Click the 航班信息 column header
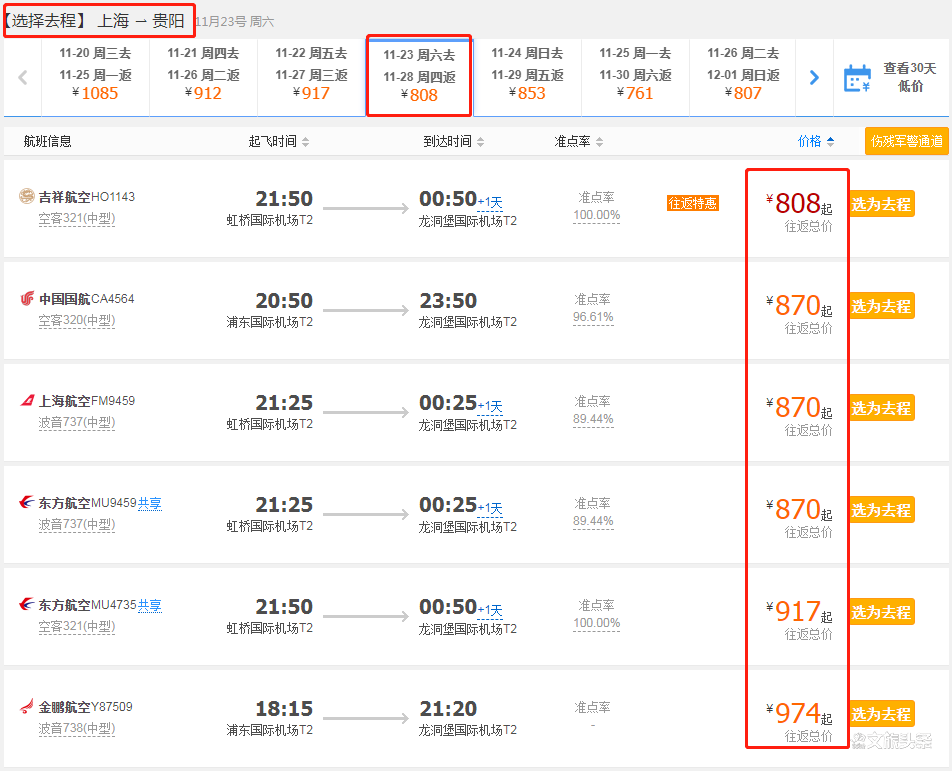Image resolution: width=952 pixels, height=771 pixels. 47,141
